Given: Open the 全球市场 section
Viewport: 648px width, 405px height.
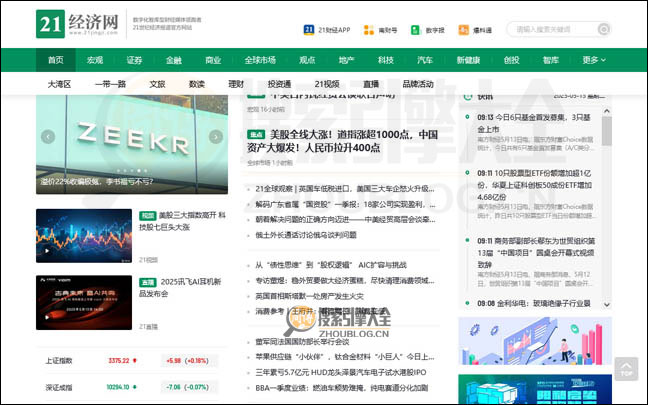Looking at the screenshot, I should pyautogui.click(x=260, y=60).
